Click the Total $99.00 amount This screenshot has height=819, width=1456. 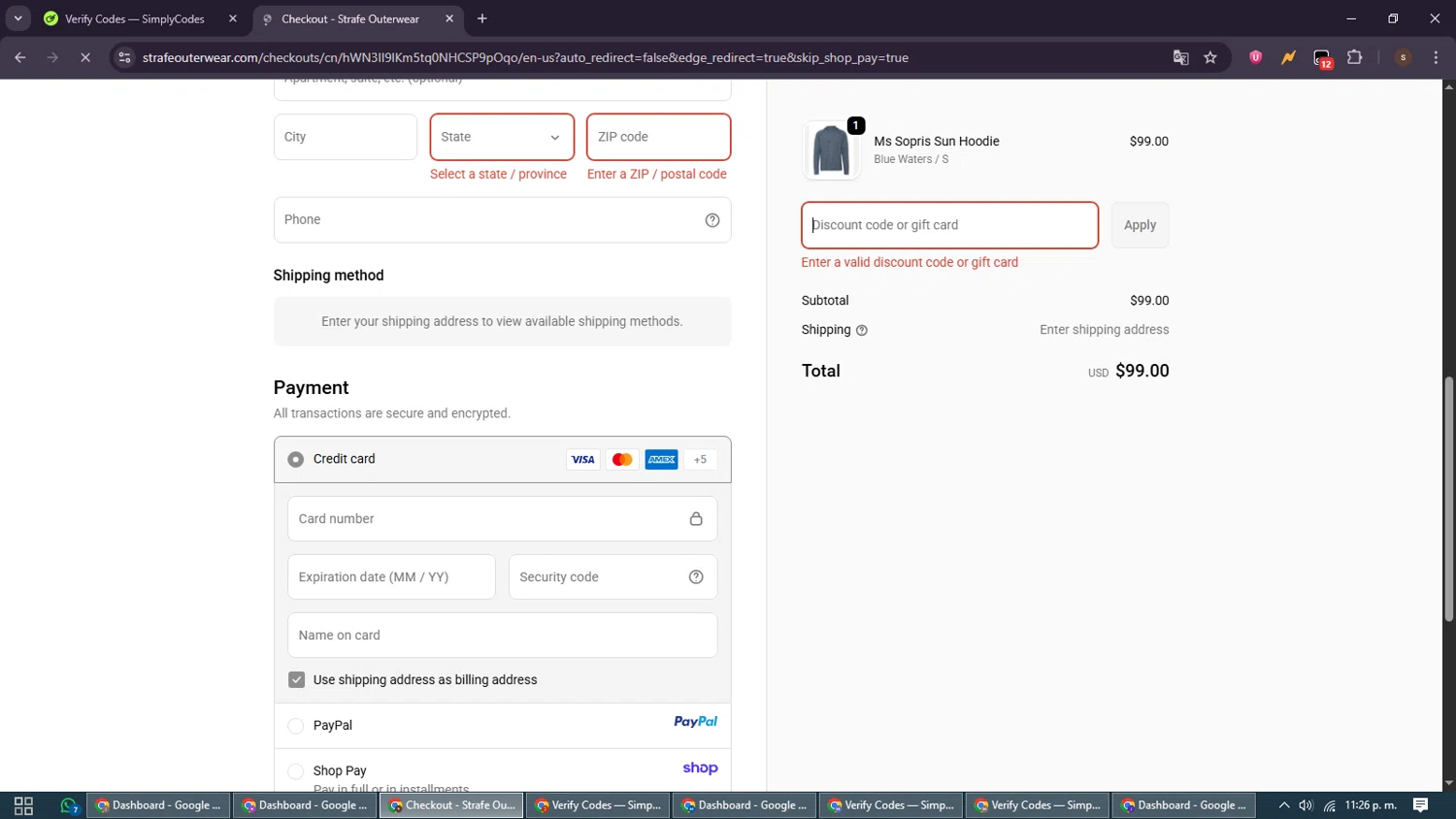(1142, 371)
